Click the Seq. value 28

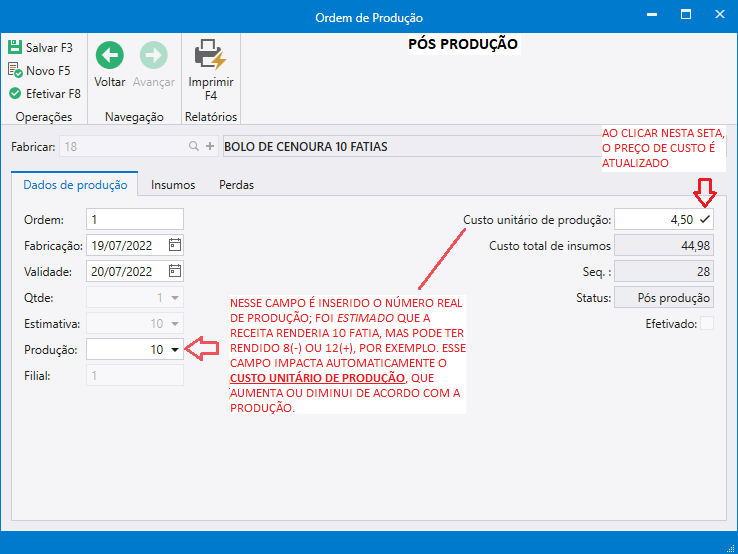664,271
